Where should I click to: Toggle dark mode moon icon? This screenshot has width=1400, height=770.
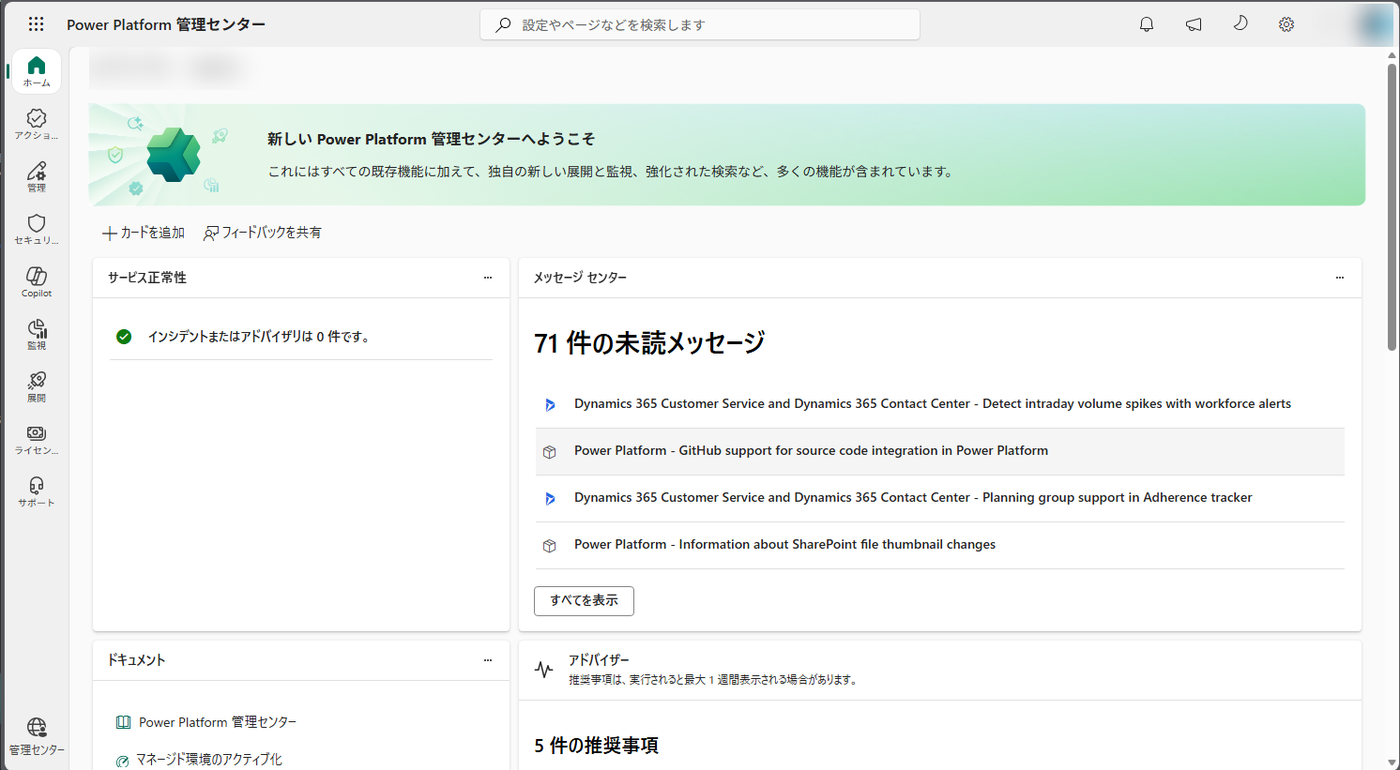coord(1241,24)
